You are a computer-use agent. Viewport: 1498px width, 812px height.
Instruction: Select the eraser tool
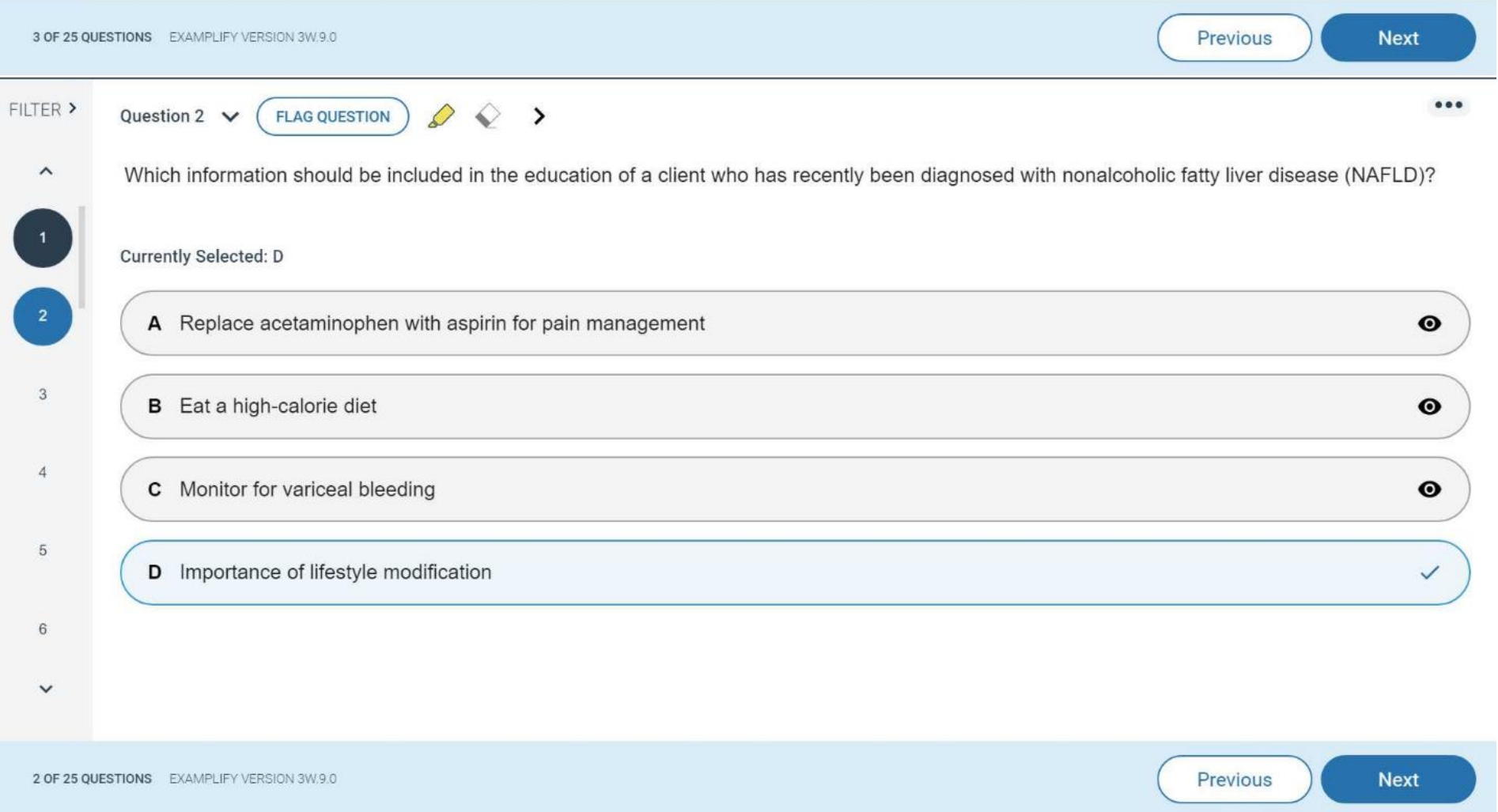tap(487, 116)
